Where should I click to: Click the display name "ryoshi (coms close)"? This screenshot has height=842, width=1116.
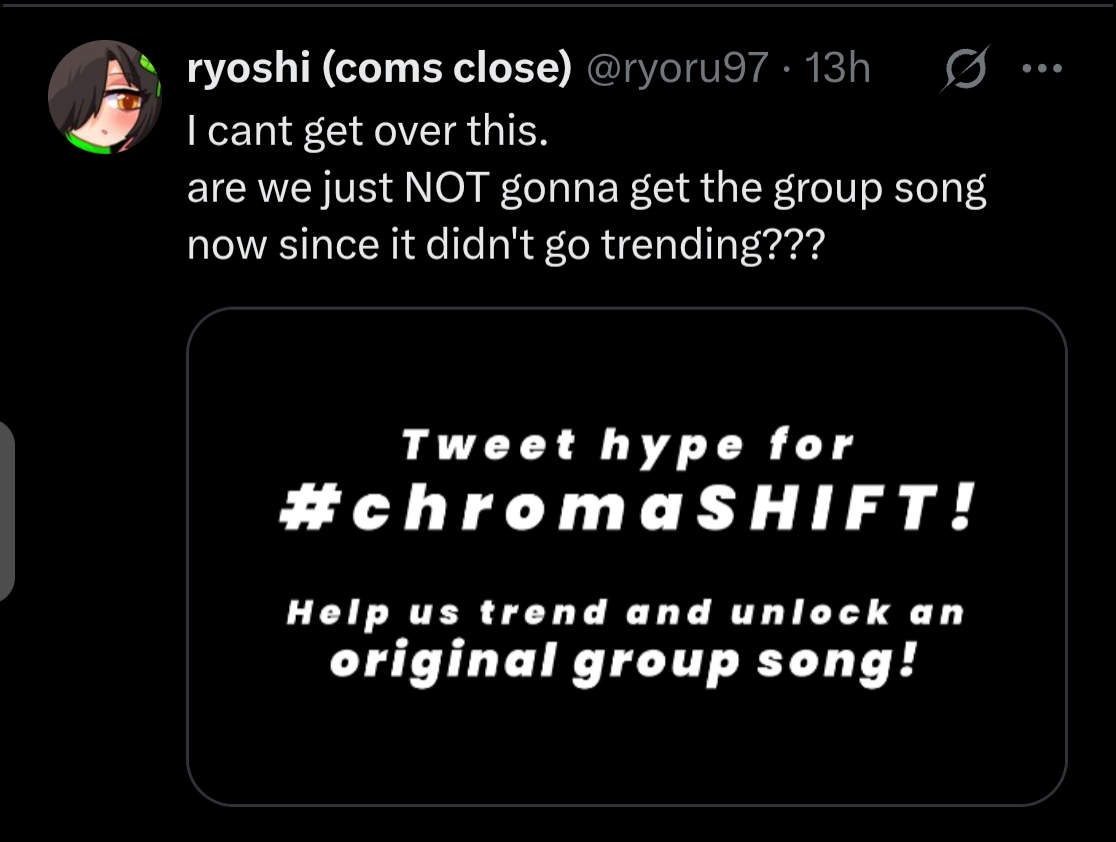[x=379, y=68]
